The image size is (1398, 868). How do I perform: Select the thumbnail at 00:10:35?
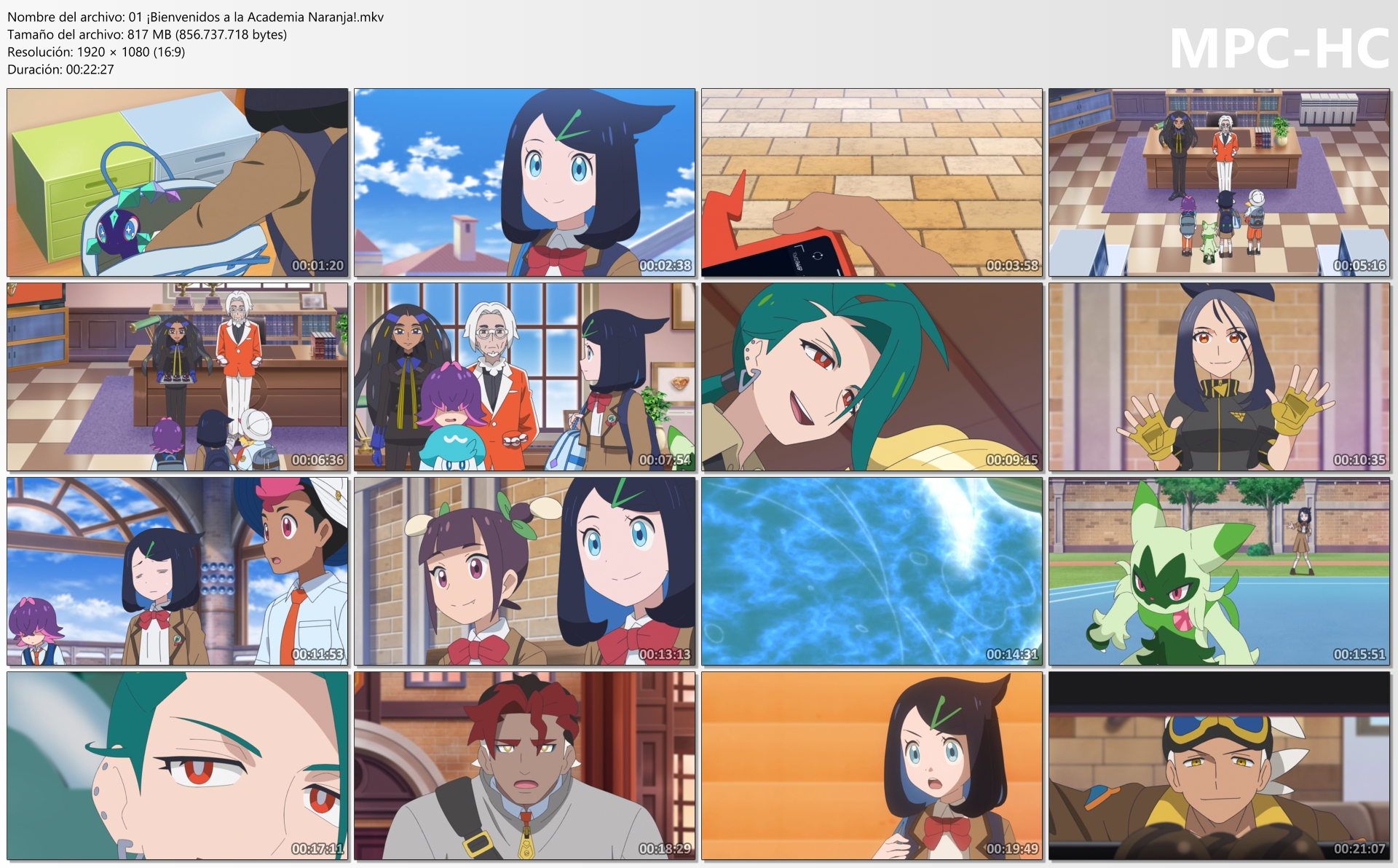point(1220,377)
